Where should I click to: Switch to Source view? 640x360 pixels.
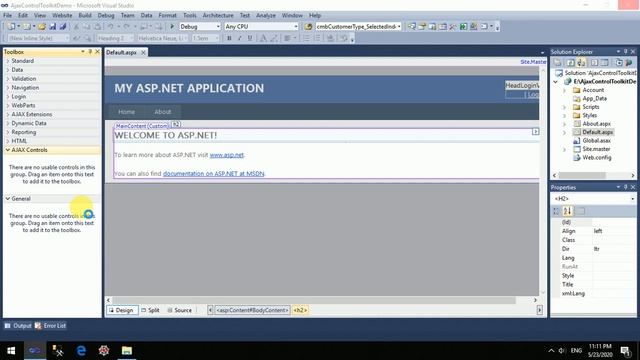click(x=180, y=310)
